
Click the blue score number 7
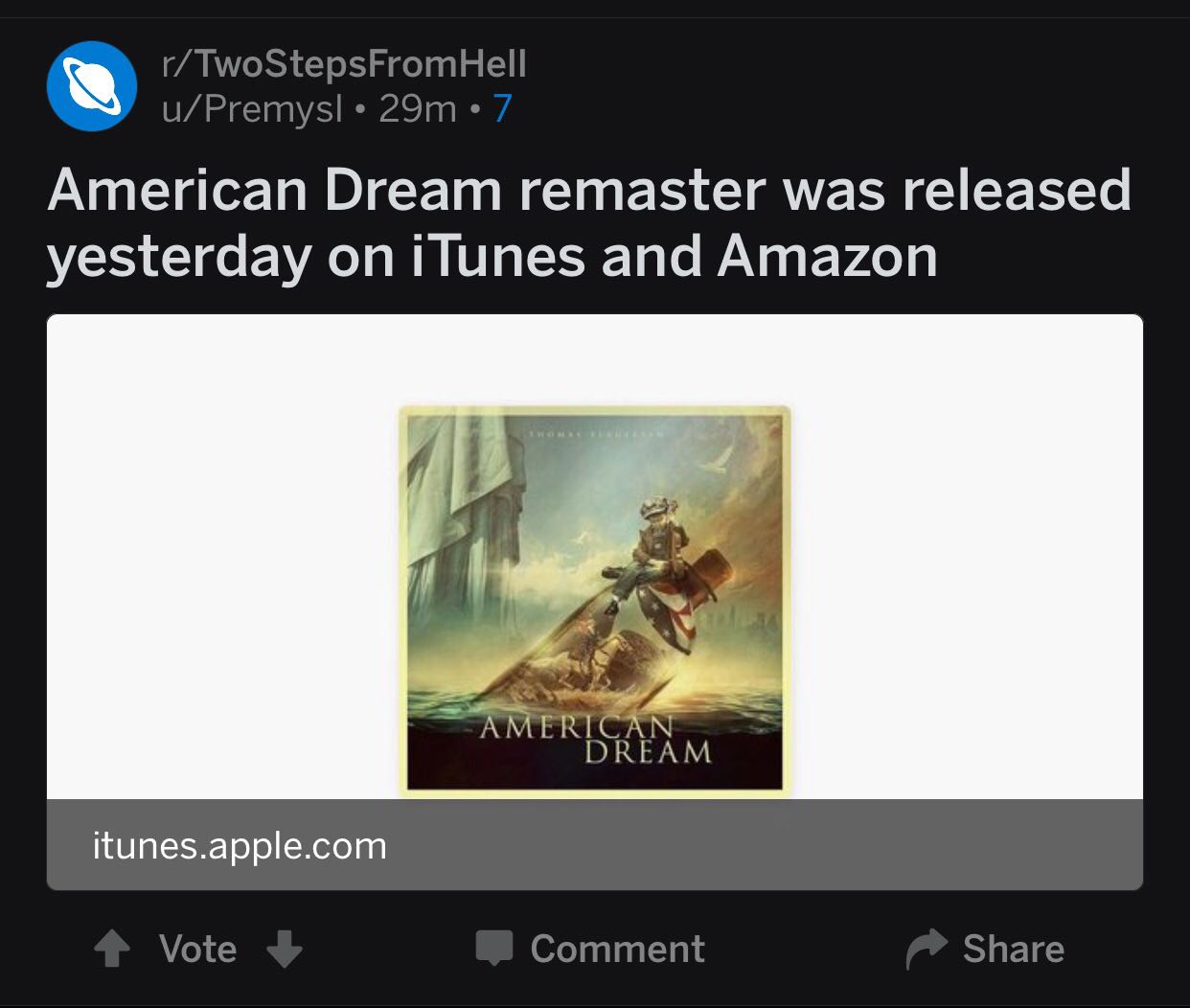pos(502,109)
